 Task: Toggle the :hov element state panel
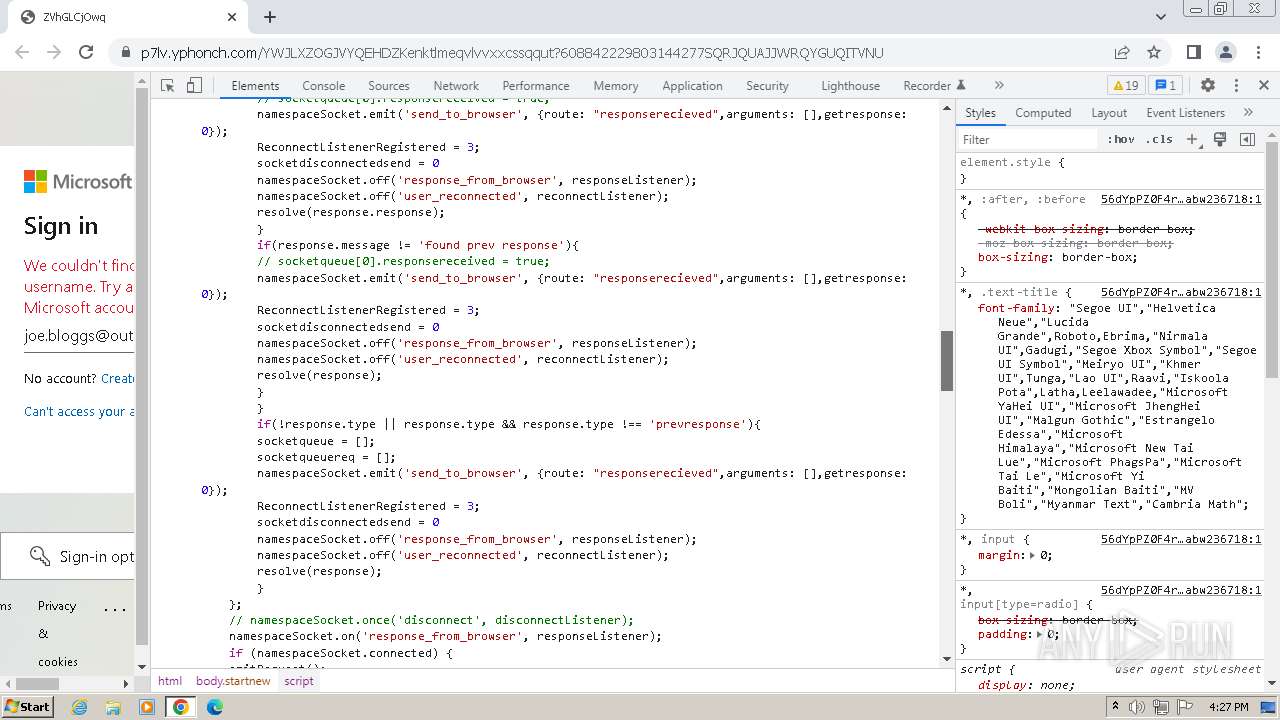(x=1121, y=140)
